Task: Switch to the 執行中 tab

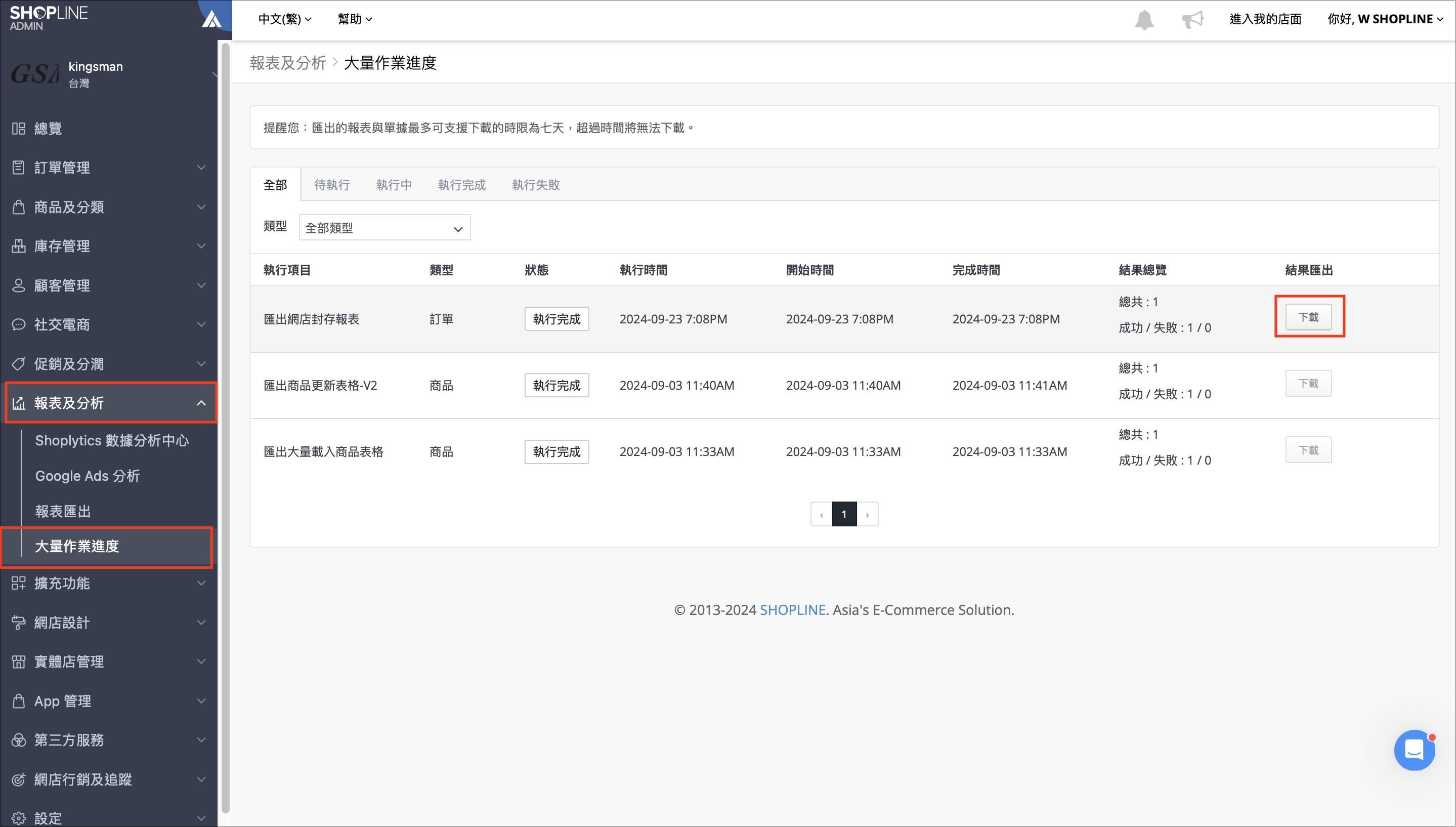Action: [x=394, y=185]
